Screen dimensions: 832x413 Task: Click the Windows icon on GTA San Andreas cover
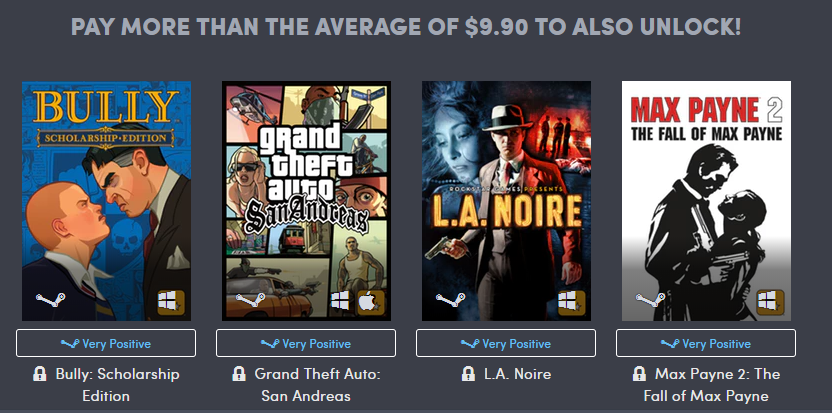click(341, 300)
